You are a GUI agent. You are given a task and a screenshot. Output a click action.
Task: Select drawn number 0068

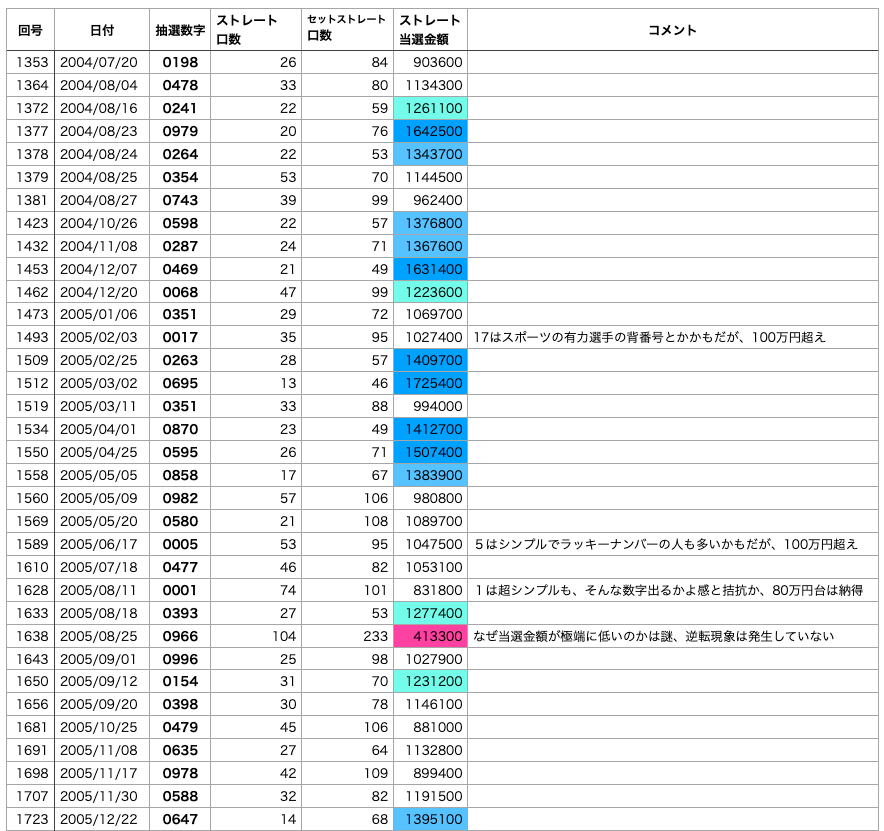point(180,292)
